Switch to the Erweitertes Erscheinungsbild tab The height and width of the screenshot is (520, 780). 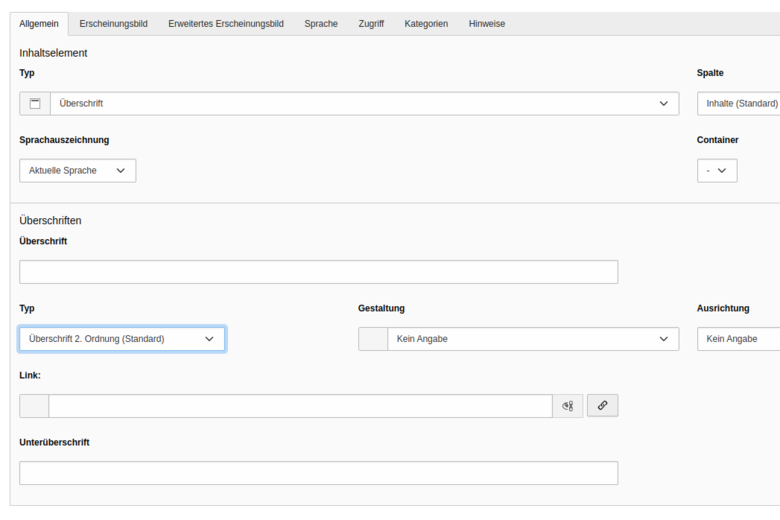coord(226,24)
